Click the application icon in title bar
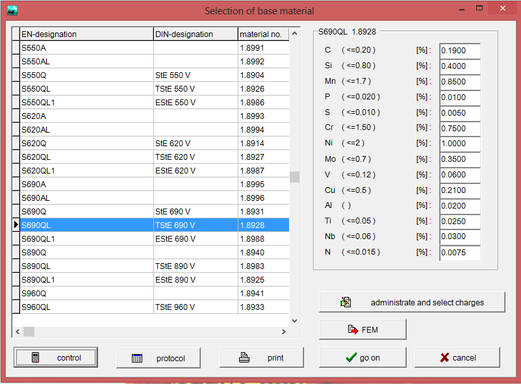Viewport: 521px width, 384px height. [x=12, y=11]
